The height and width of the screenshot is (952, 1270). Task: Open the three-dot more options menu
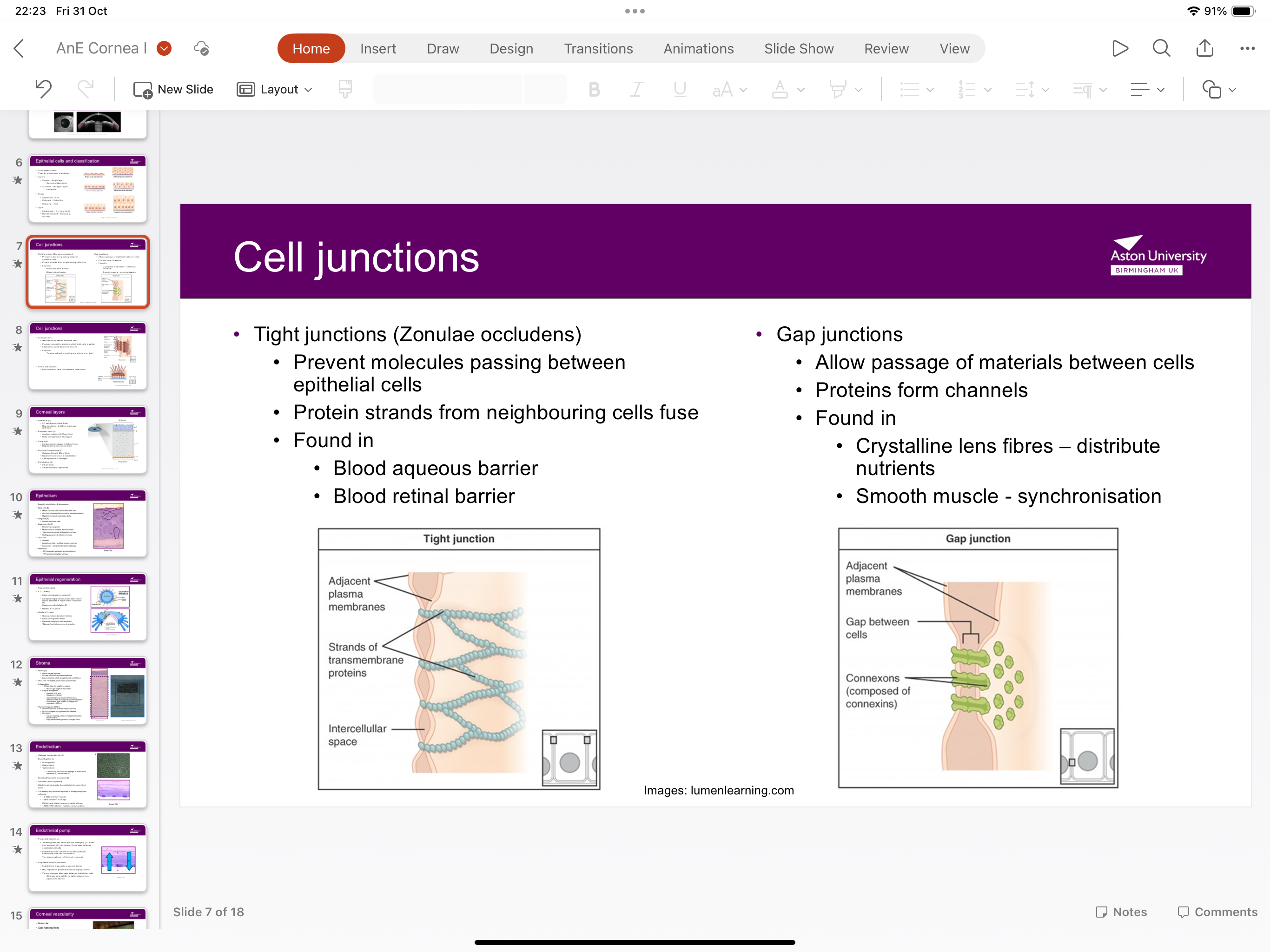(x=1247, y=49)
